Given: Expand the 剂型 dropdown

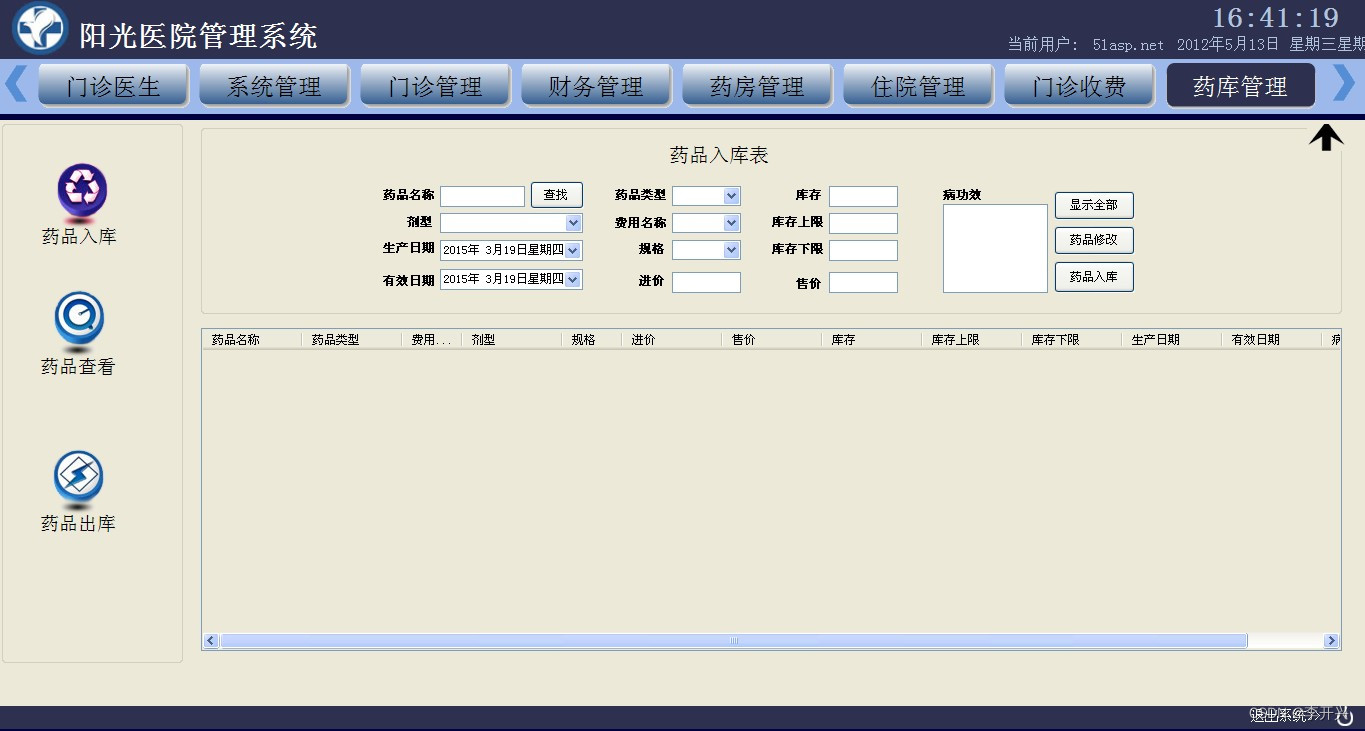Looking at the screenshot, I should (x=573, y=223).
